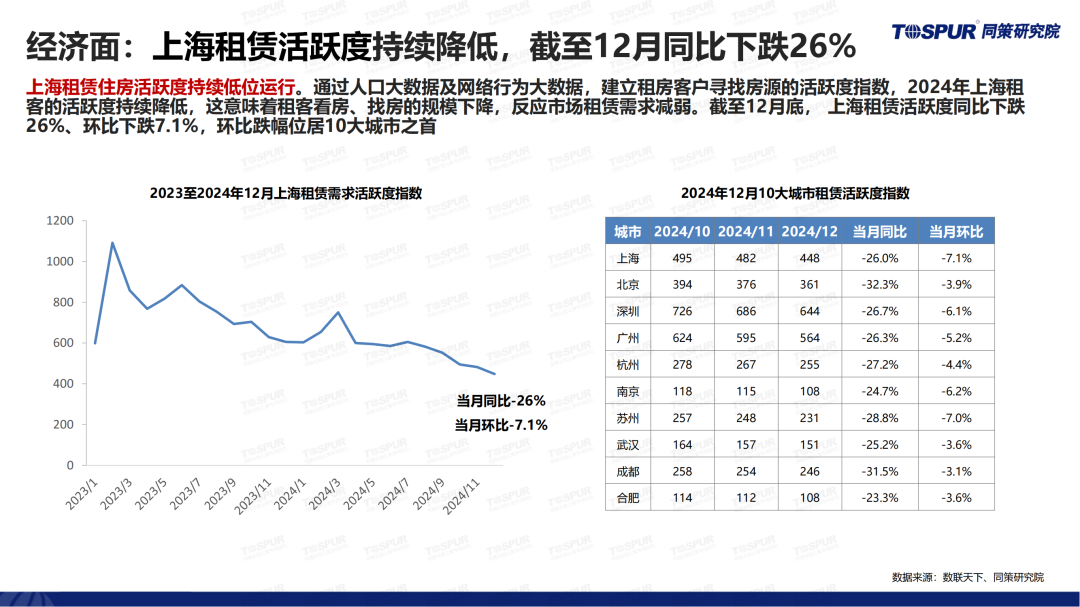Click value 644 in the 深圳 row

pos(810,311)
